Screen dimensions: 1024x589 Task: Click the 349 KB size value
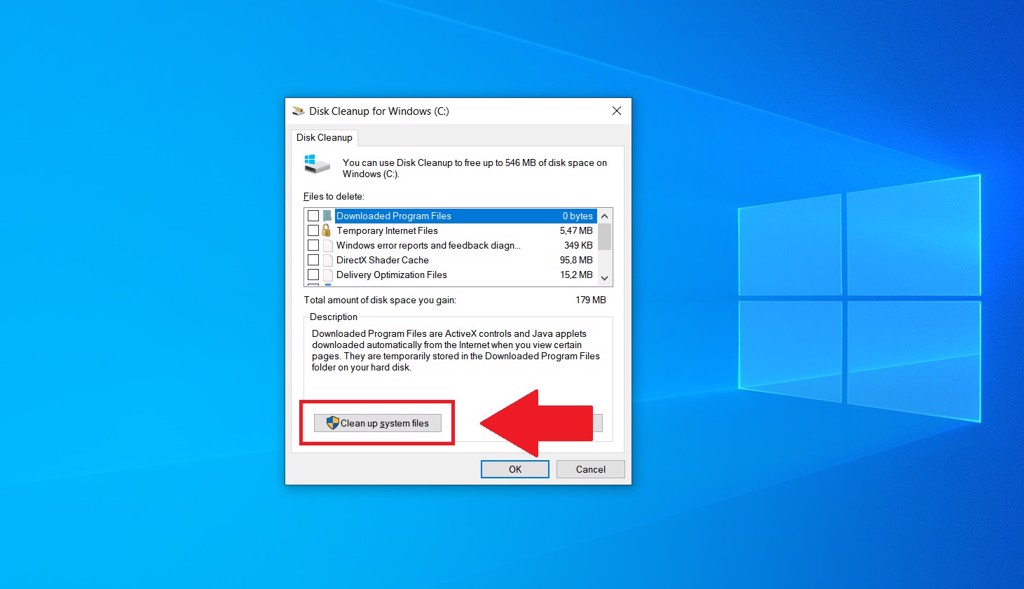coord(578,246)
